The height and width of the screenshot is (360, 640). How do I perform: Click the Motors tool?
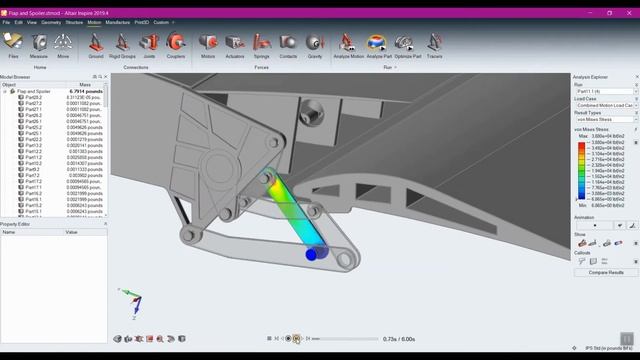coord(208,42)
